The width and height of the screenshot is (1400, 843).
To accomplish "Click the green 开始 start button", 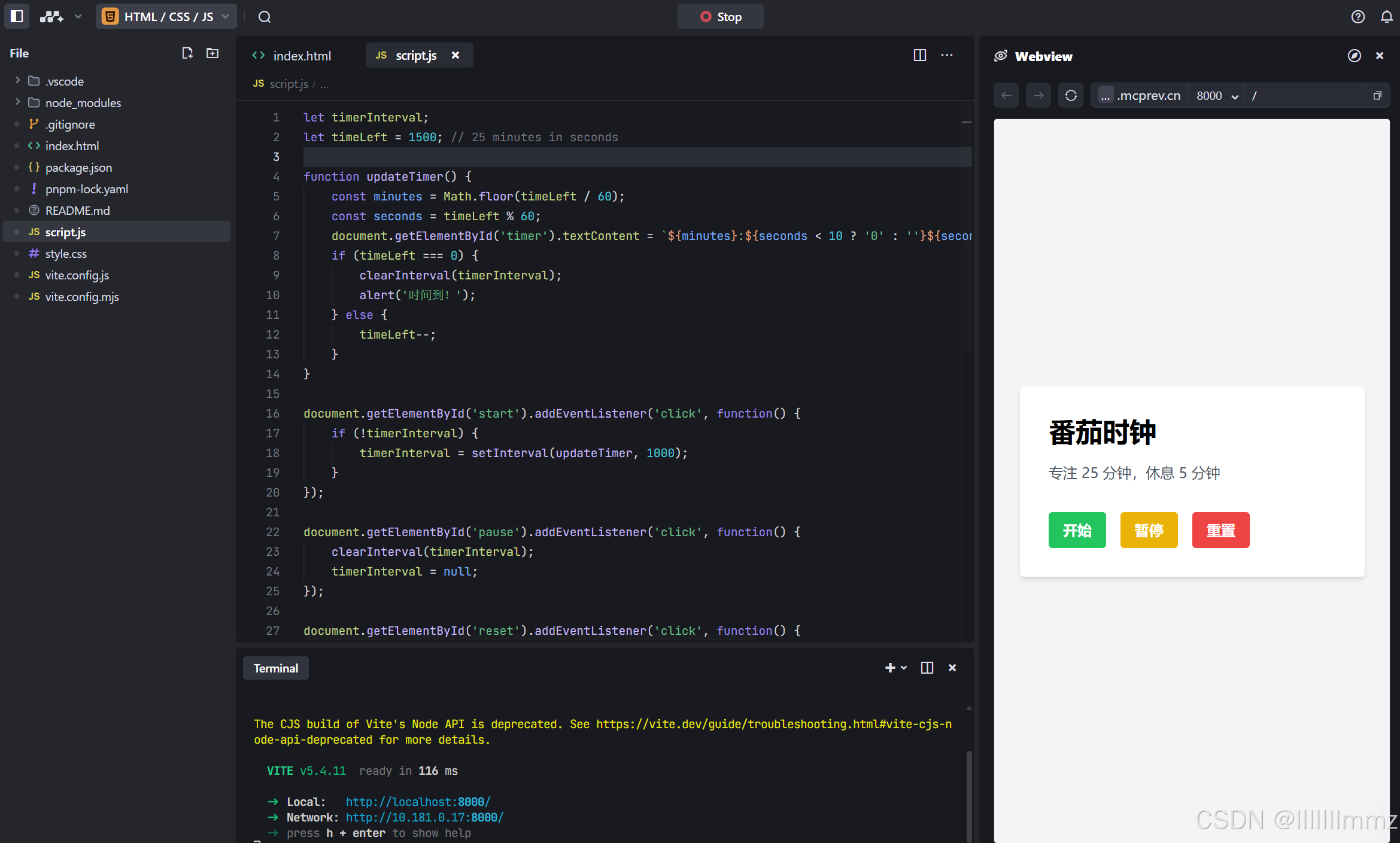I will (1077, 530).
